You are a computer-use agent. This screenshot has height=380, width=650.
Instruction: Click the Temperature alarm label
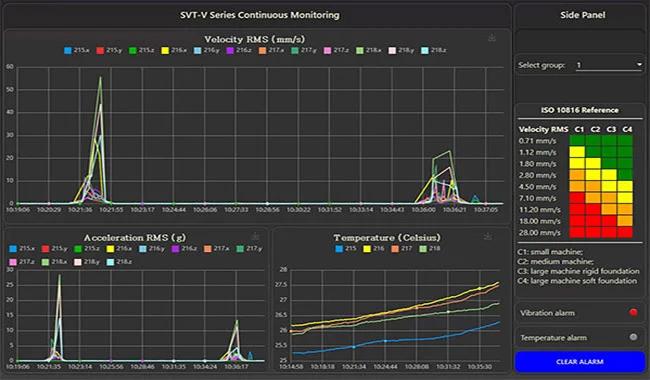553,338
